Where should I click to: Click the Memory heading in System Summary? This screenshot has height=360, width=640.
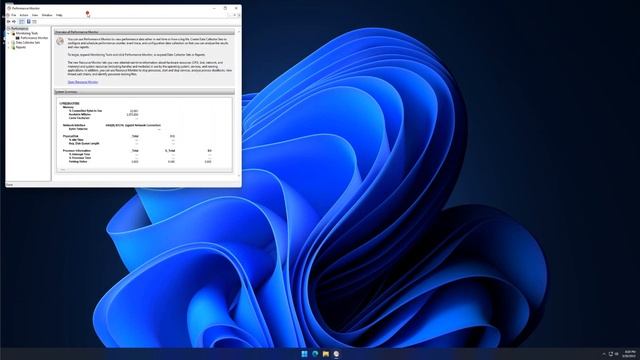[68, 107]
